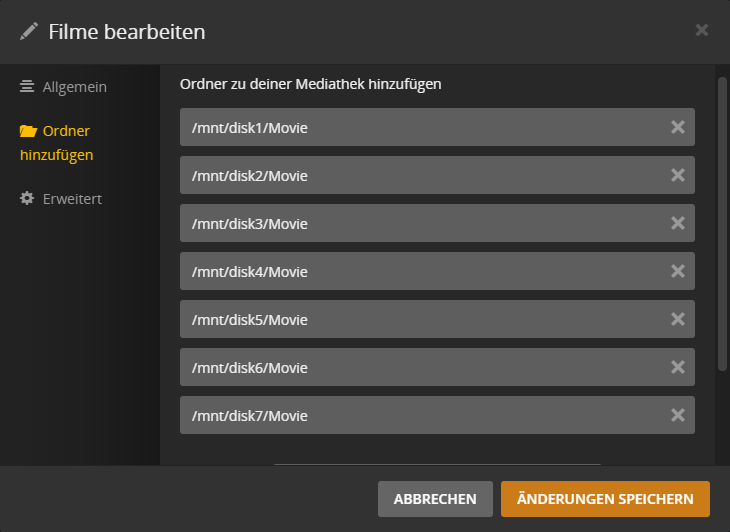730x532 pixels.
Task: Delete the /mnt/disk5/Movie path with its X
Action: tap(677, 319)
